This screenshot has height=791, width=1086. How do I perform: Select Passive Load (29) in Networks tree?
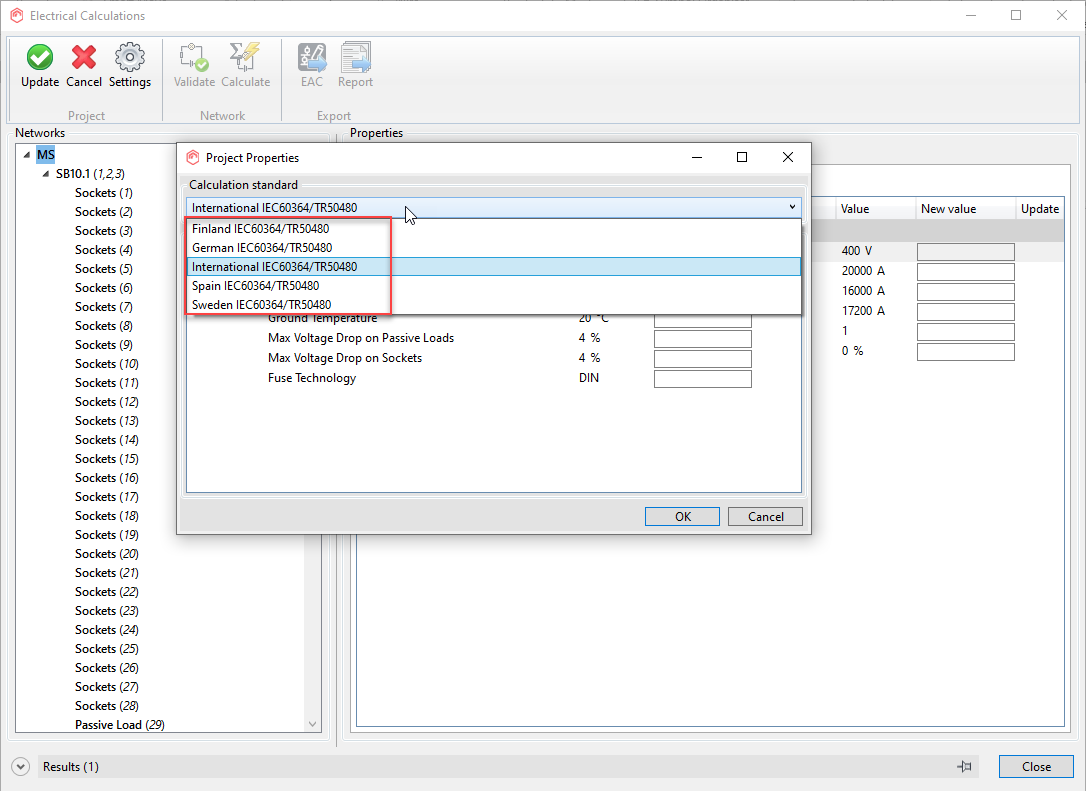coord(119,725)
